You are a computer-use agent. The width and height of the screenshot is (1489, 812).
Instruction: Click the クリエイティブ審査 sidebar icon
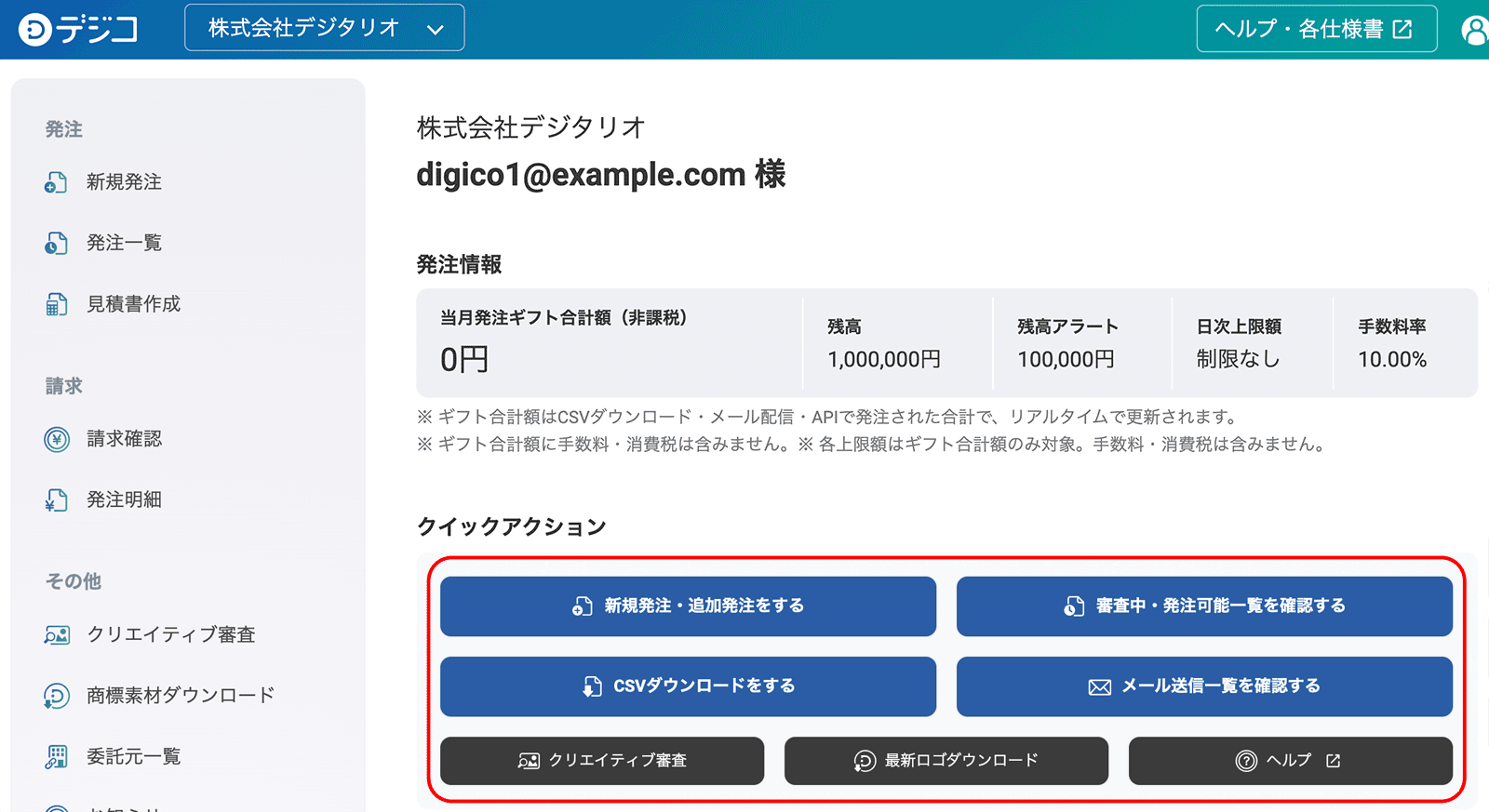57,635
